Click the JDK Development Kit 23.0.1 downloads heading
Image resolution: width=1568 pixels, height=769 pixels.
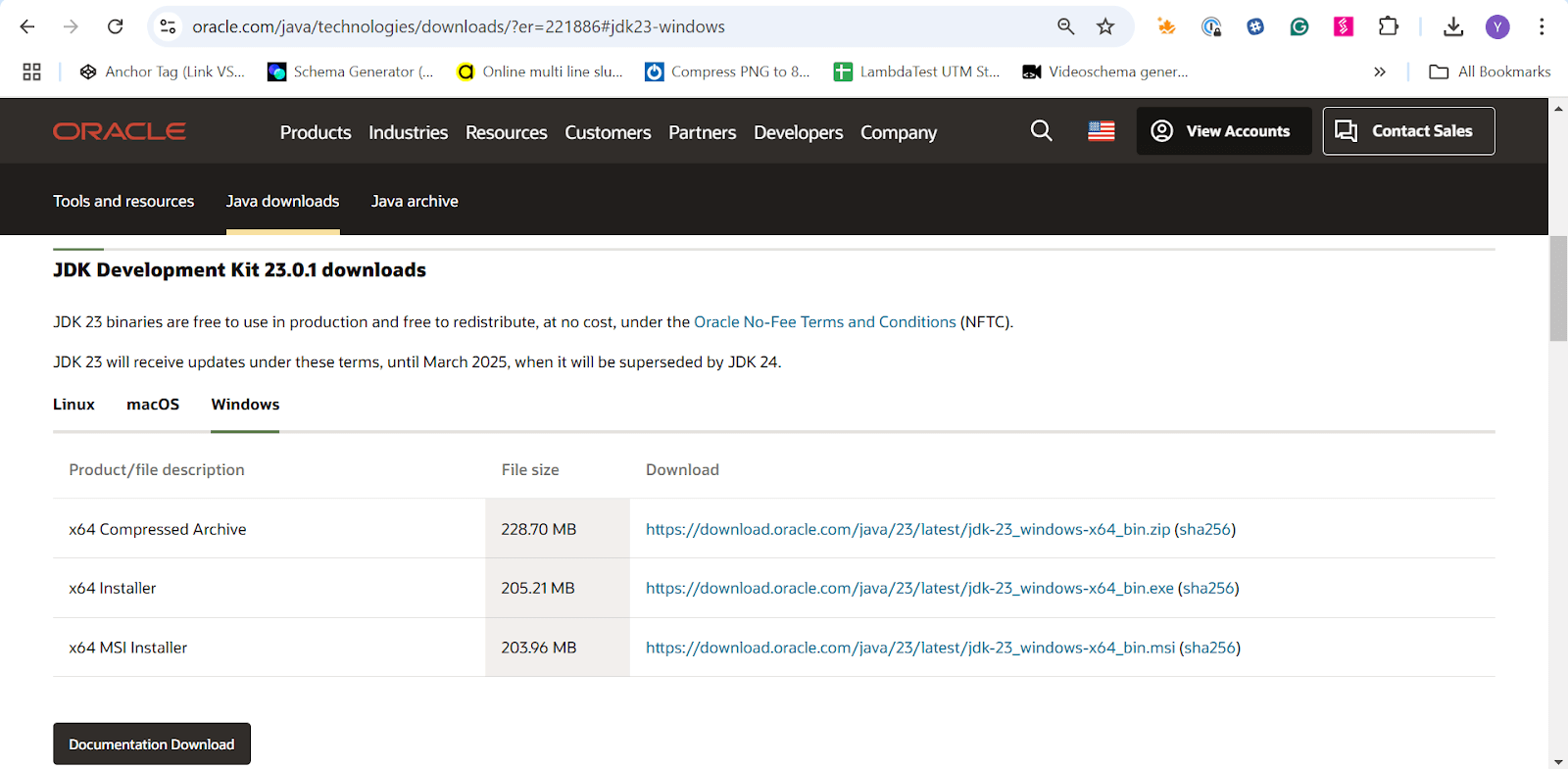coord(239,270)
